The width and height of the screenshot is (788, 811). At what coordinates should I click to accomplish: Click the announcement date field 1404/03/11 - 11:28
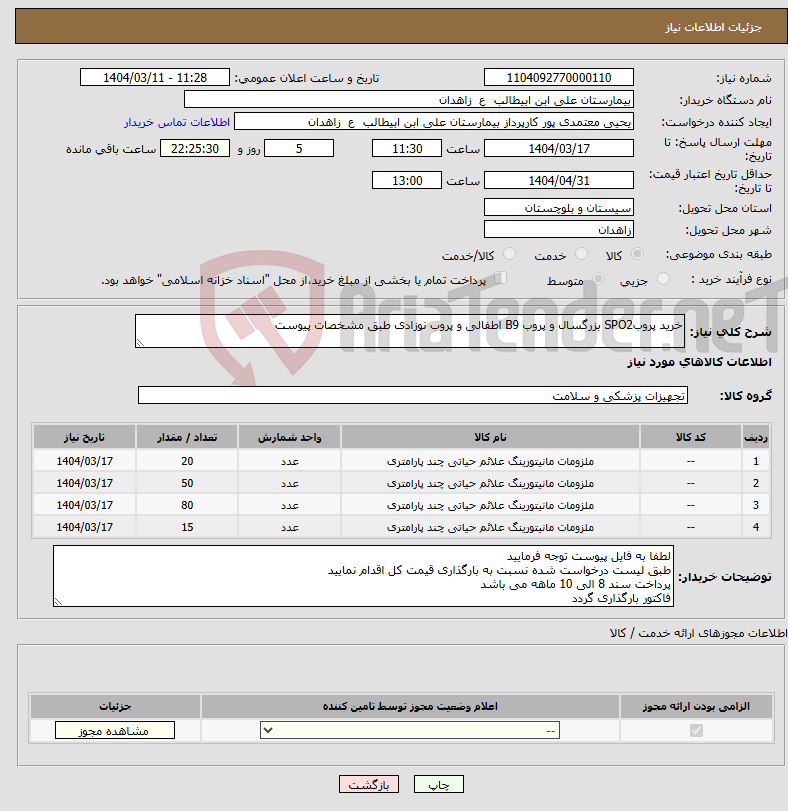[155, 78]
